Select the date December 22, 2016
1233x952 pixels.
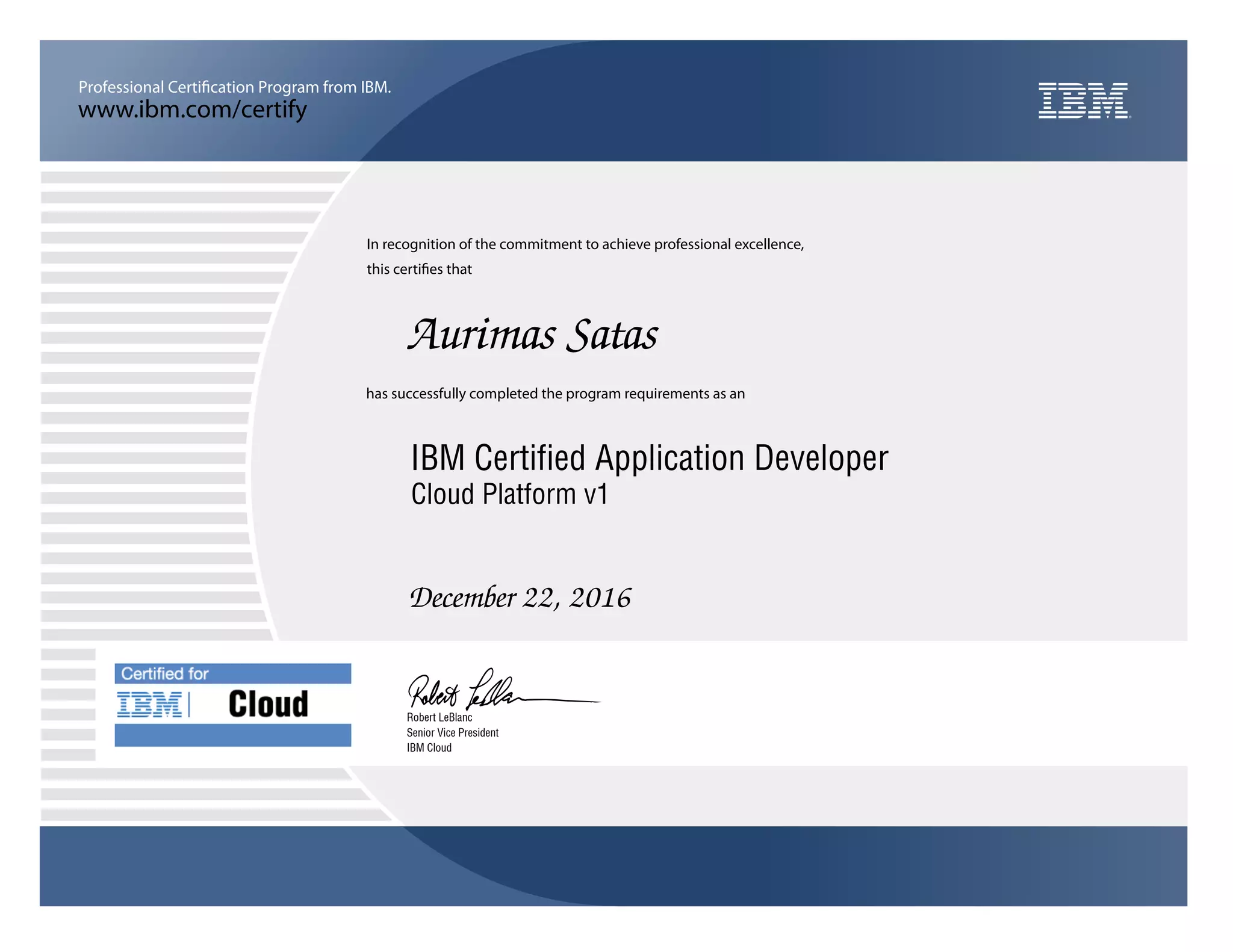[x=520, y=598]
